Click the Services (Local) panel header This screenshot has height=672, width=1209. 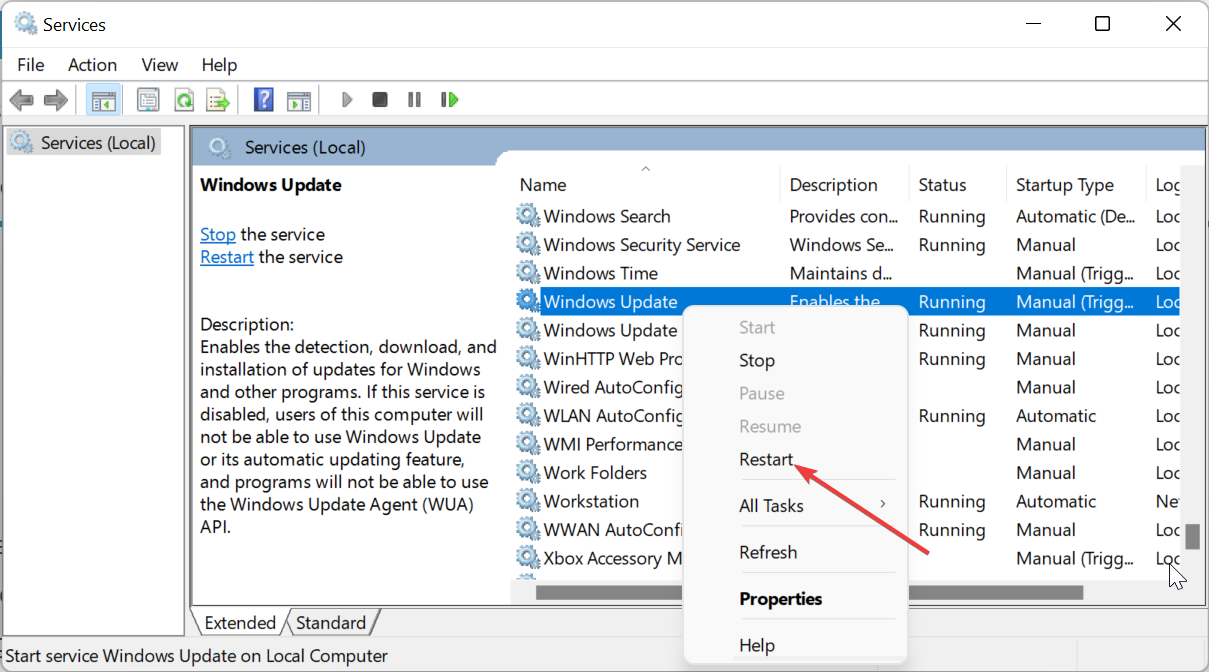point(305,147)
